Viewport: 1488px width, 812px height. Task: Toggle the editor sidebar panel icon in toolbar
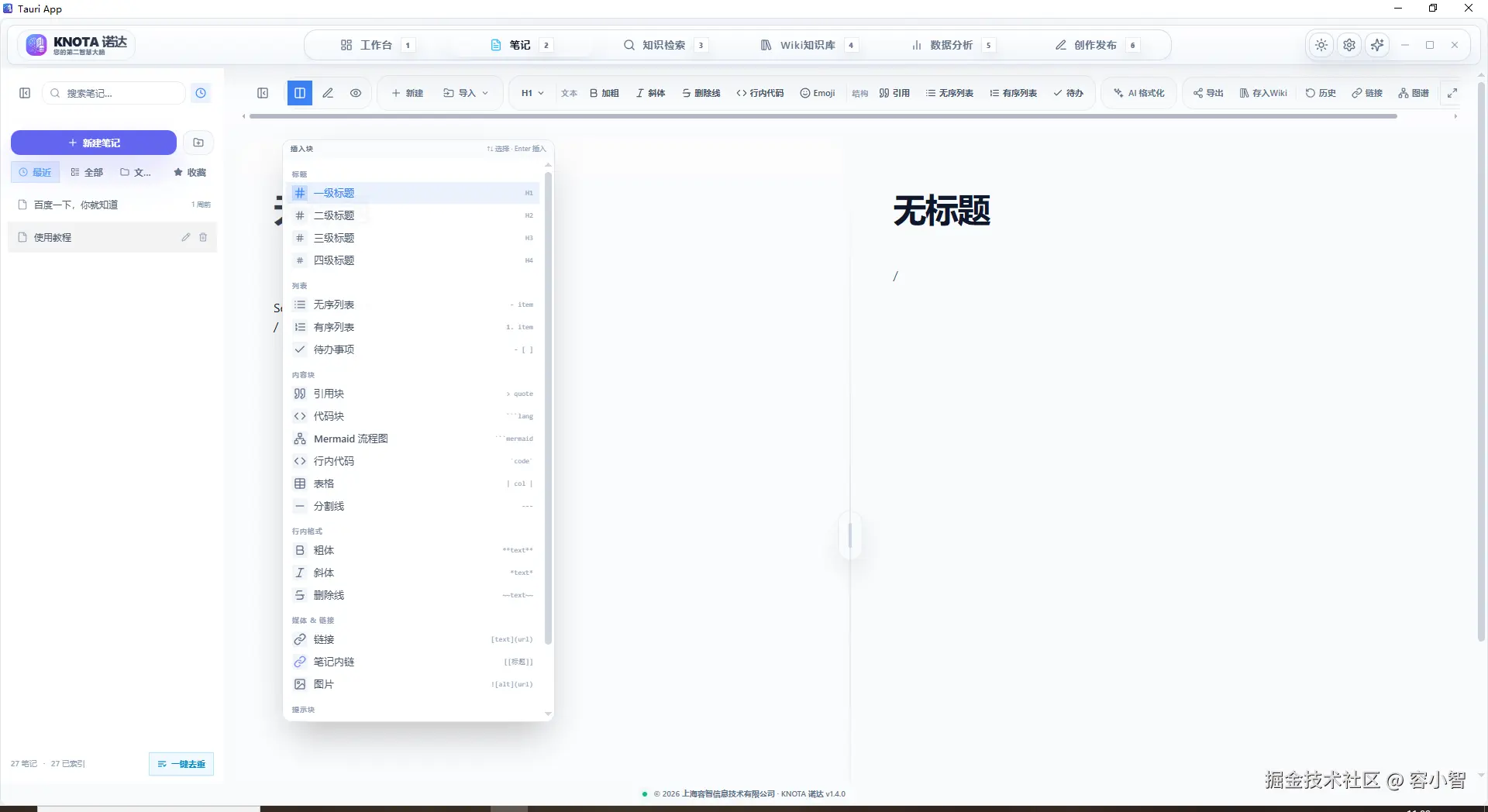click(x=263, y=93)
